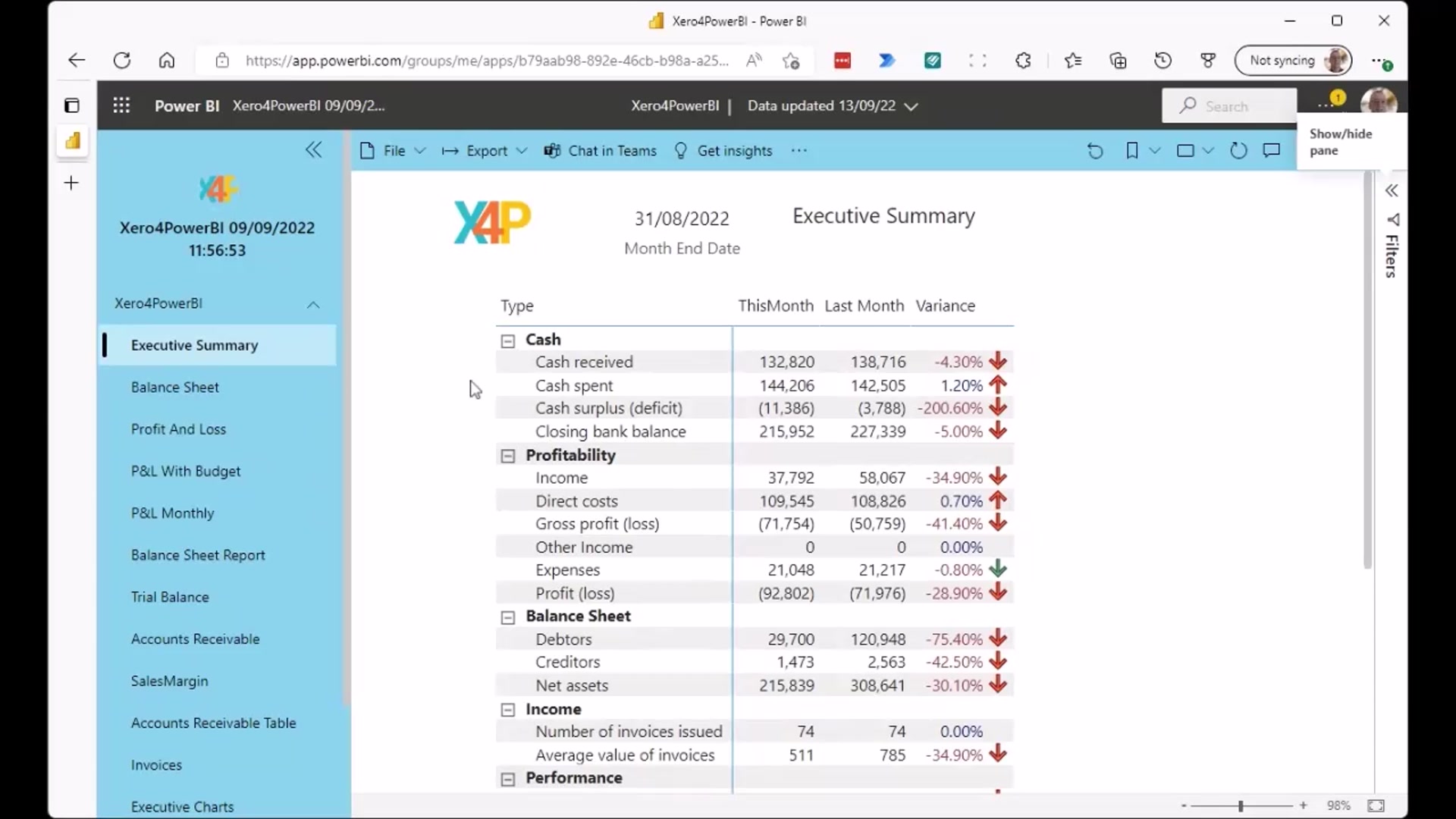The height and width of the screenshot is (819, 1456).
Task: Open the Balance Sheet Report page
Action: click(198, 554)
